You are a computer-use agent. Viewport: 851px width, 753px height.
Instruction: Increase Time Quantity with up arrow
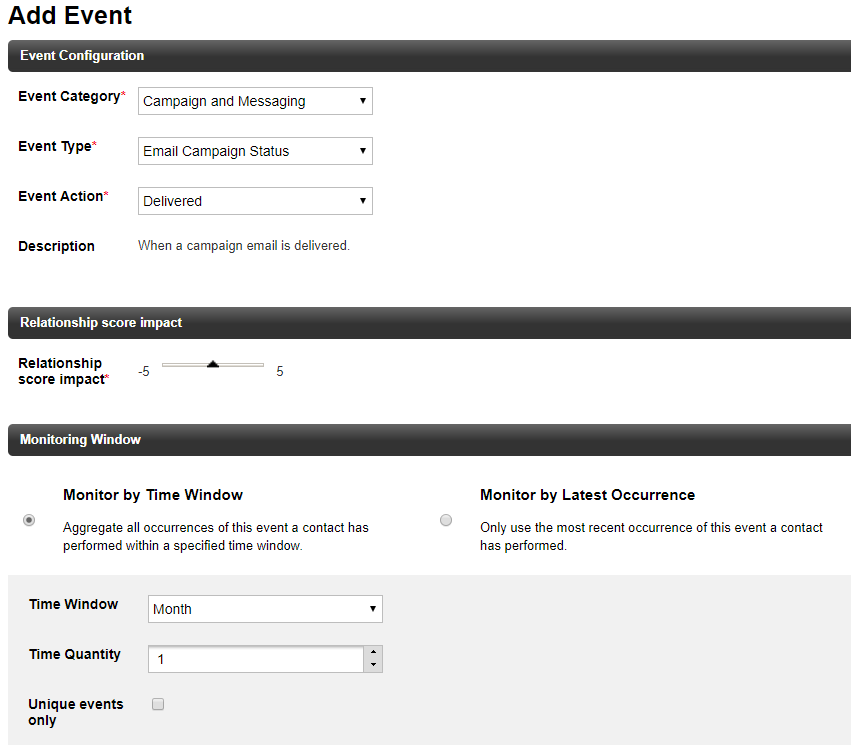click(373, 653)
